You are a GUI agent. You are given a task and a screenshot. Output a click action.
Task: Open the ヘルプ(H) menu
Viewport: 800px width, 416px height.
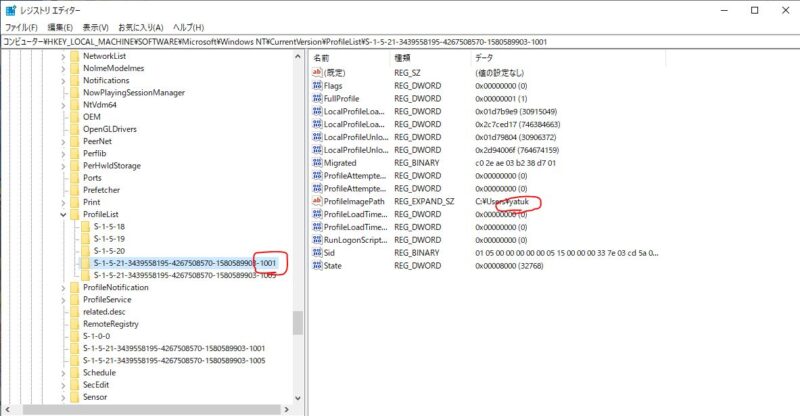[188, 28]
